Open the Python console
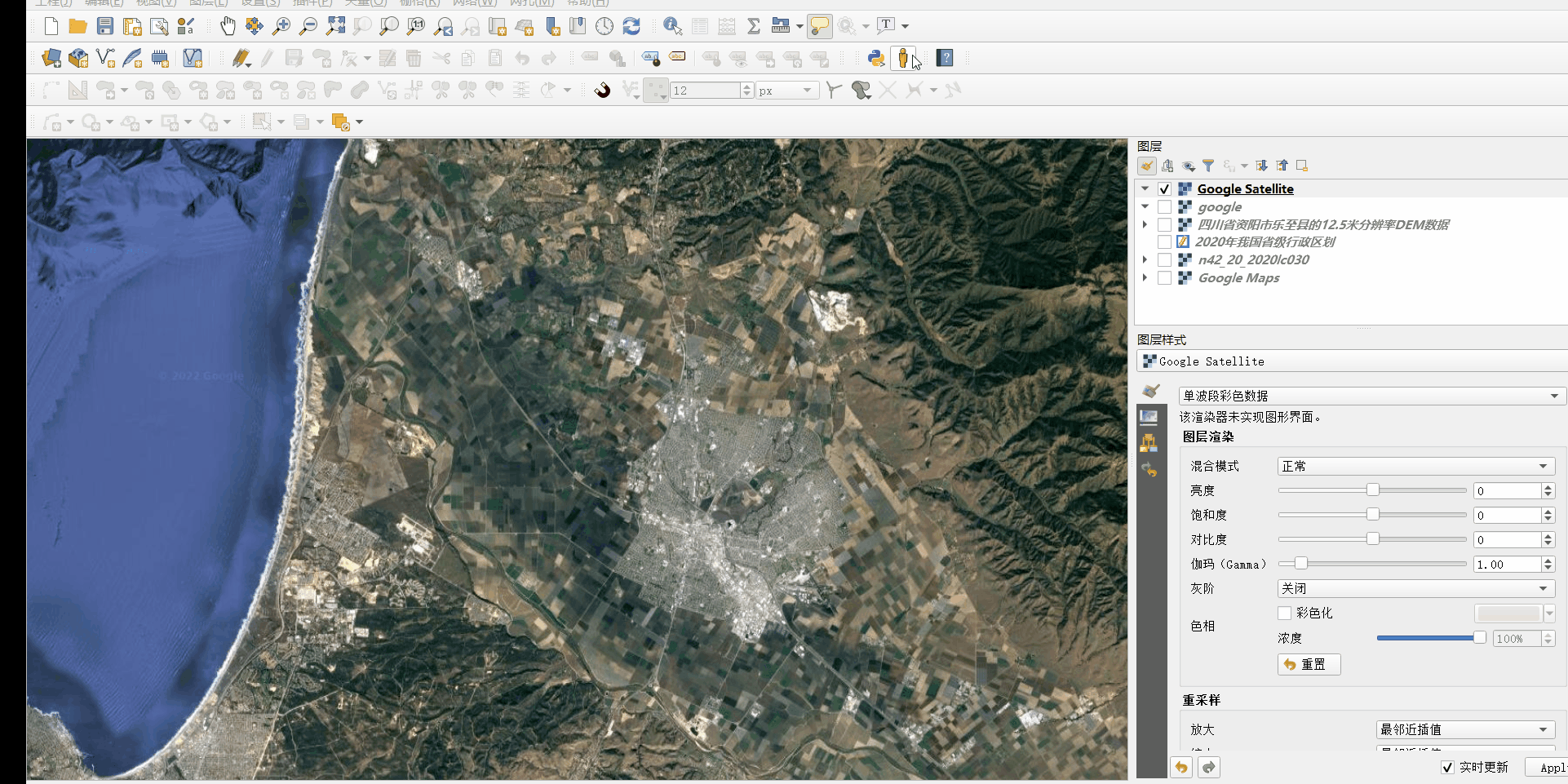Screen dimensions: 1568x784 876,58
